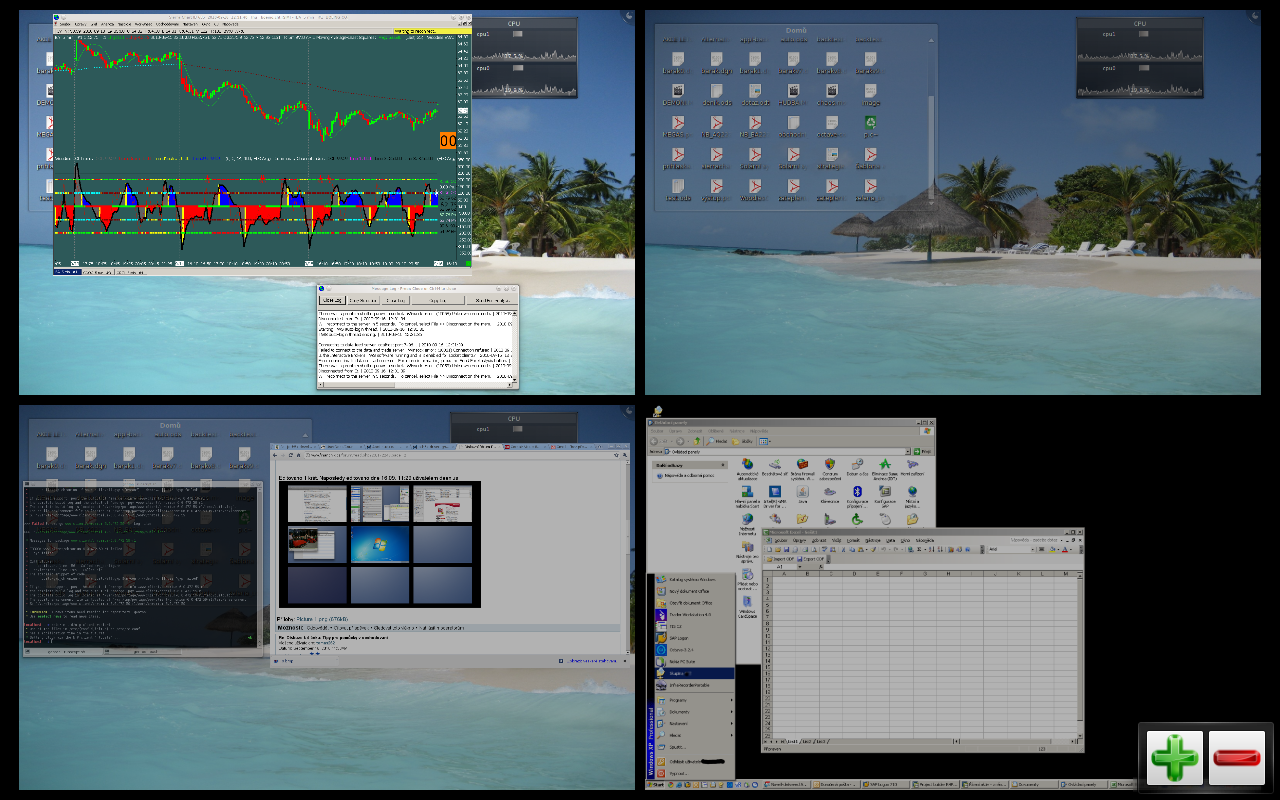This screenshot has width=1280, height=800.
Task: Click the Excel vertical scrollbar
Action: [x=1079, y=650]
